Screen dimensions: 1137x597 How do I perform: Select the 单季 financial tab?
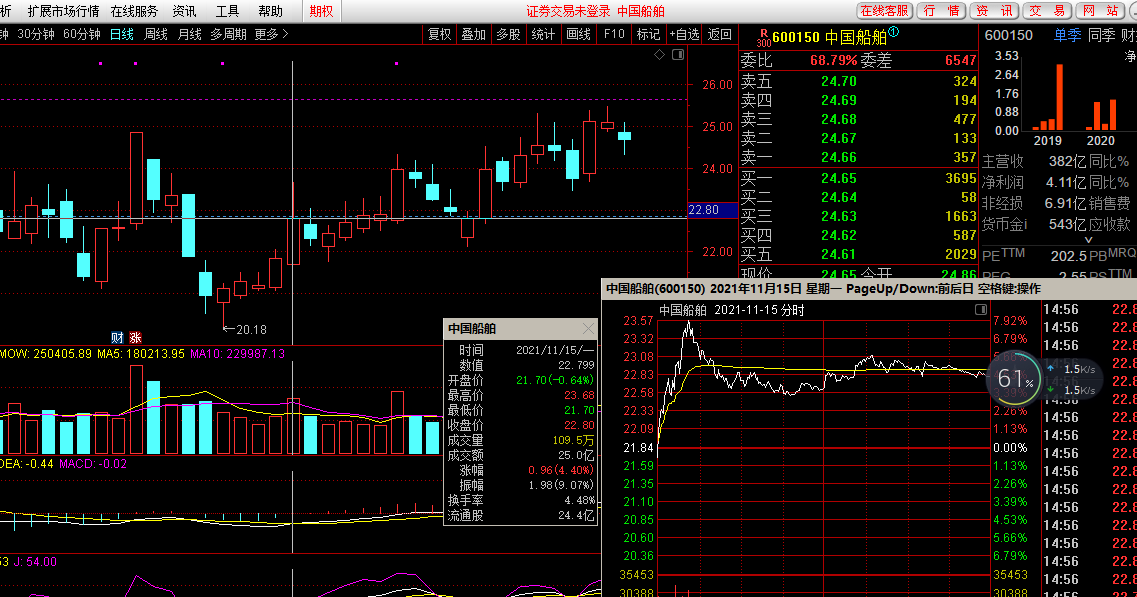coord(1067,35)
